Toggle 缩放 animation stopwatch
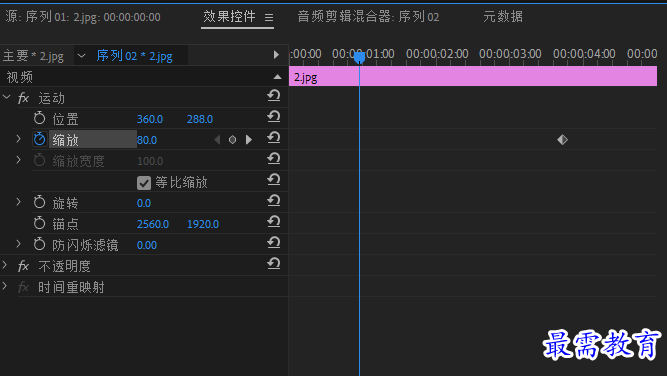The width and height of the screenshot is (667, 376). tap(40, 139)
